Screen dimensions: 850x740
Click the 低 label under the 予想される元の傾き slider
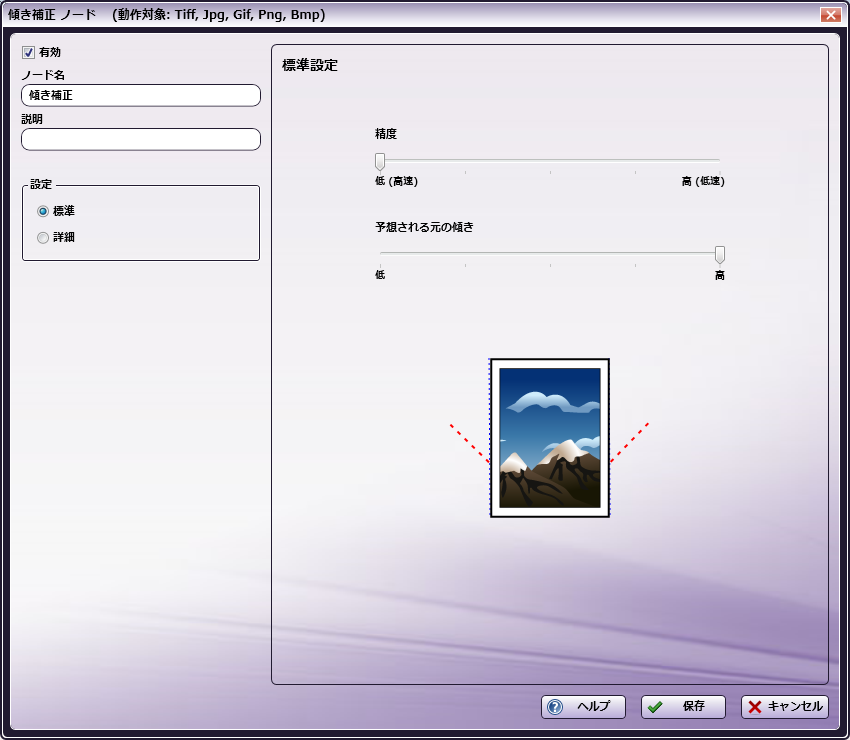pyautogui.click(x=380, y=275)
